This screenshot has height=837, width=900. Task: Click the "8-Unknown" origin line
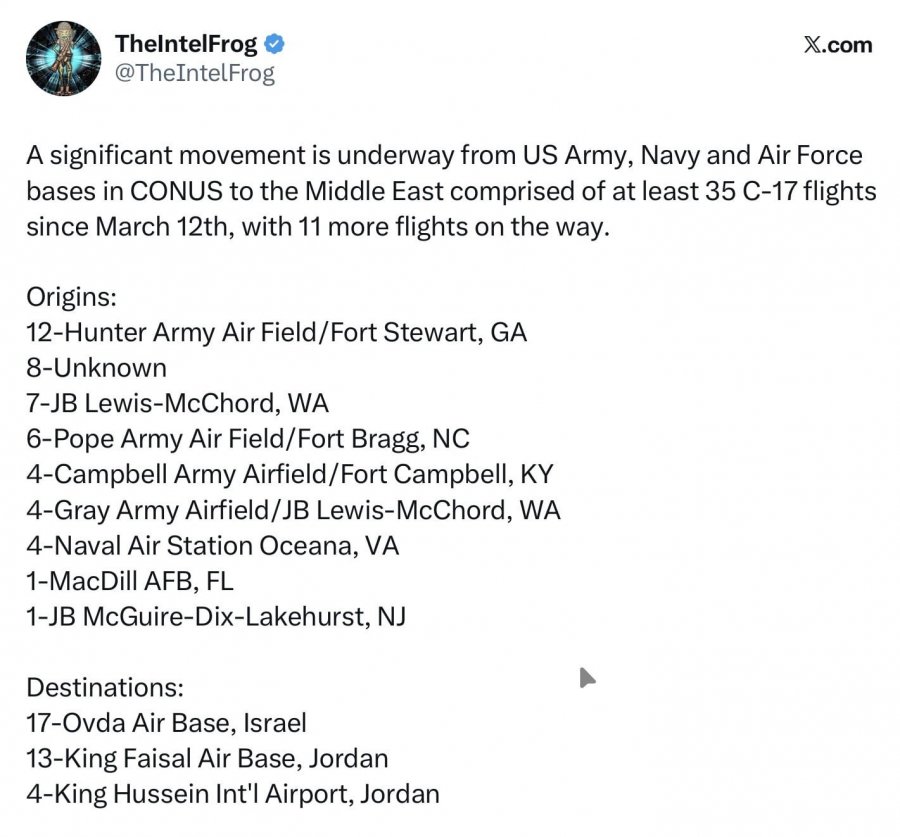[x=96, y=368]
